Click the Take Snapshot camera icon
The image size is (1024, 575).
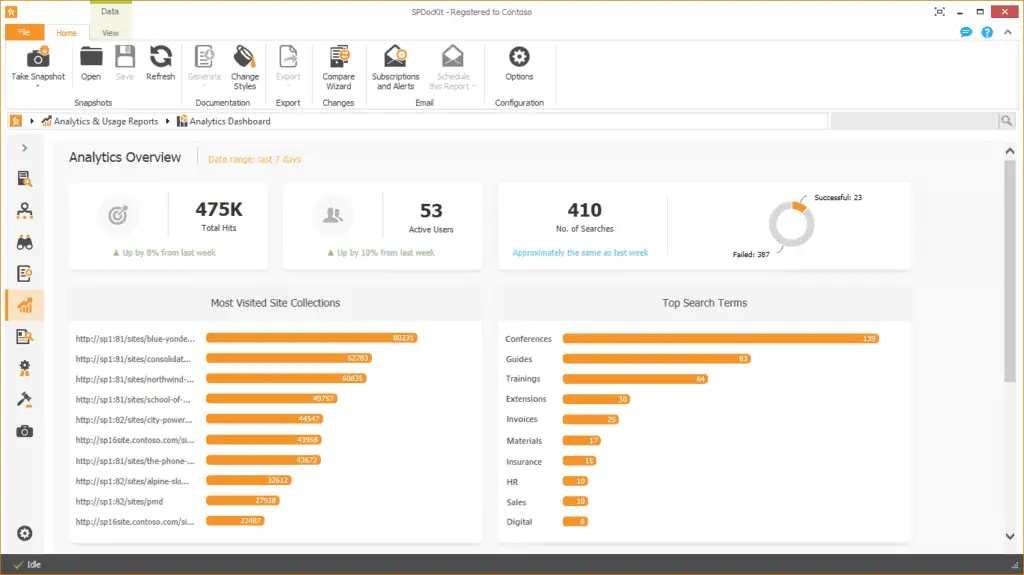pos(38,58)
